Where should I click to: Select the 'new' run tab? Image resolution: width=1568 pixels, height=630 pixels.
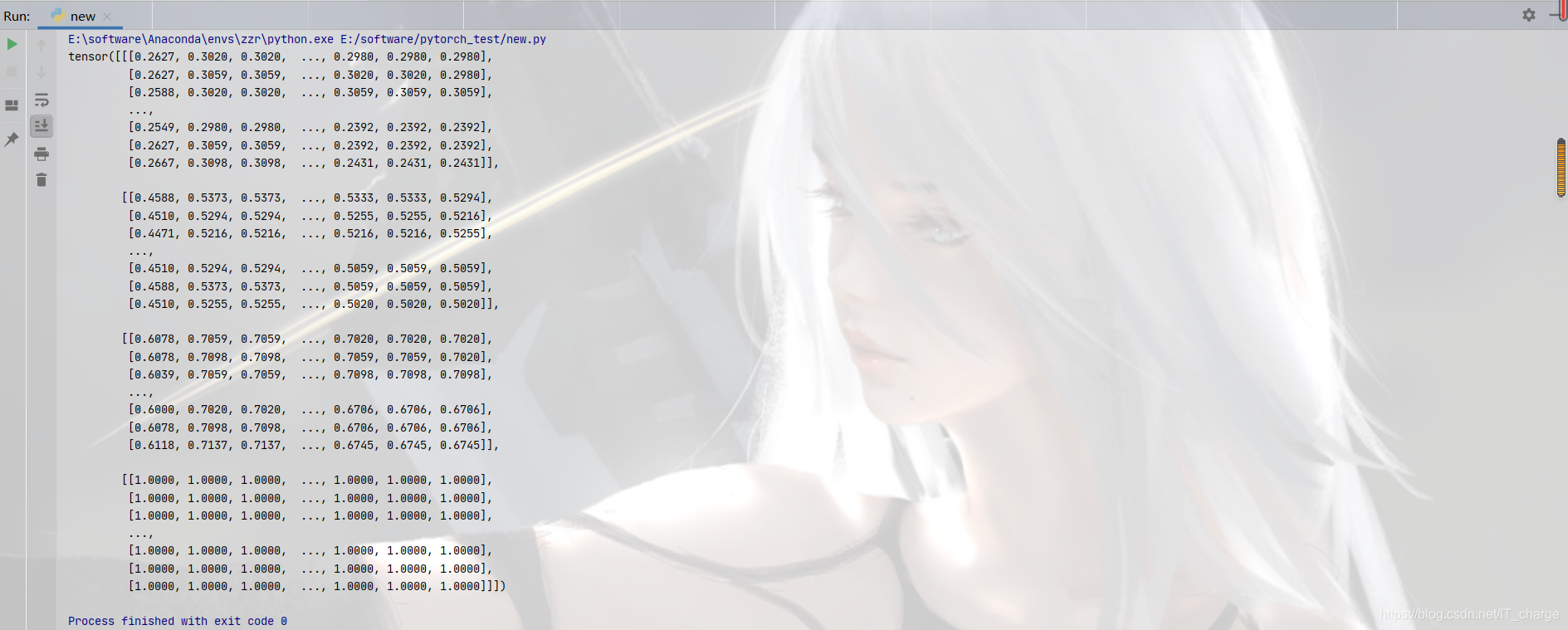click(x=81, y=16)
